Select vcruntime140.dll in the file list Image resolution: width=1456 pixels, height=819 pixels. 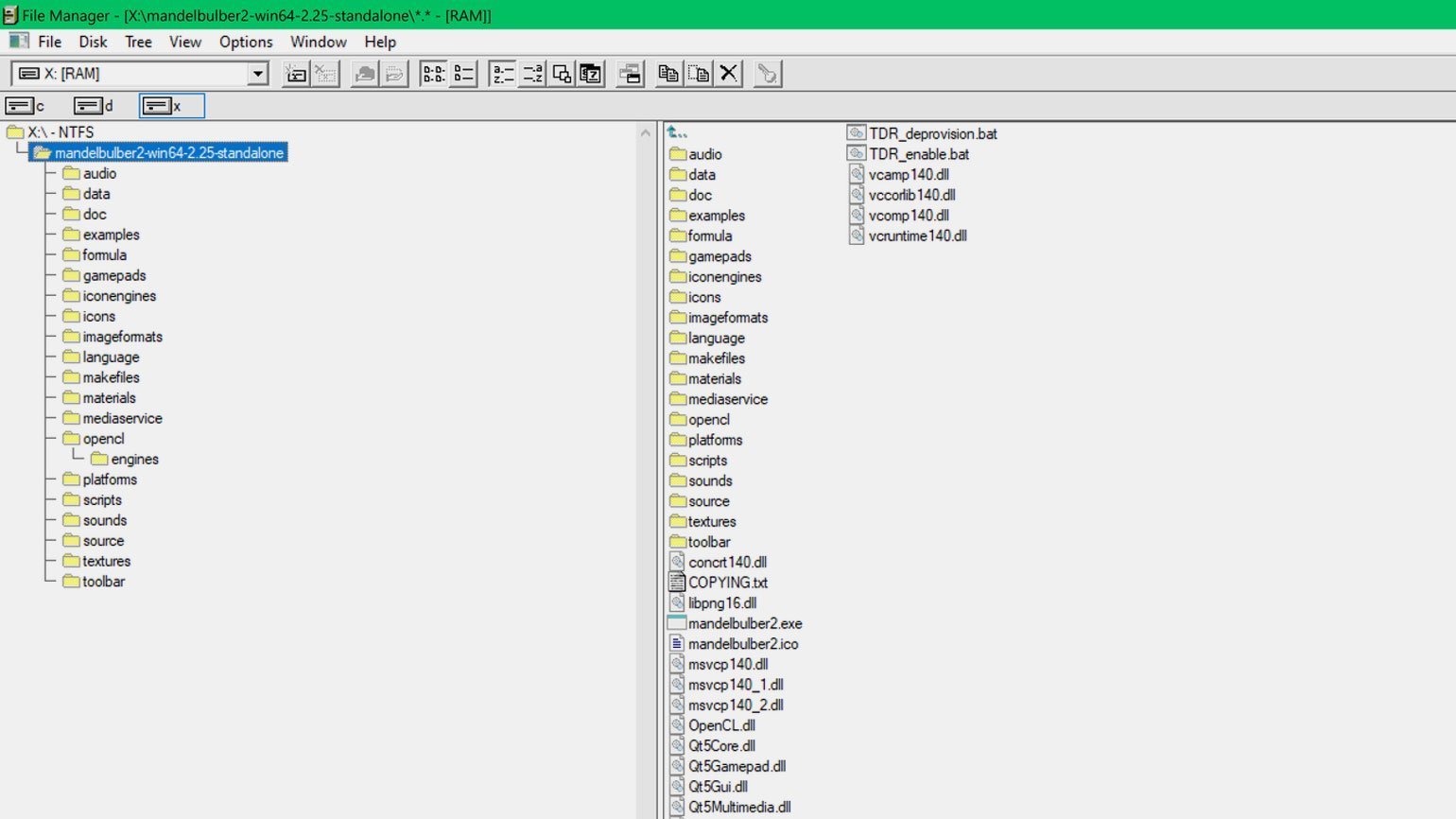[x=908, y=235]
